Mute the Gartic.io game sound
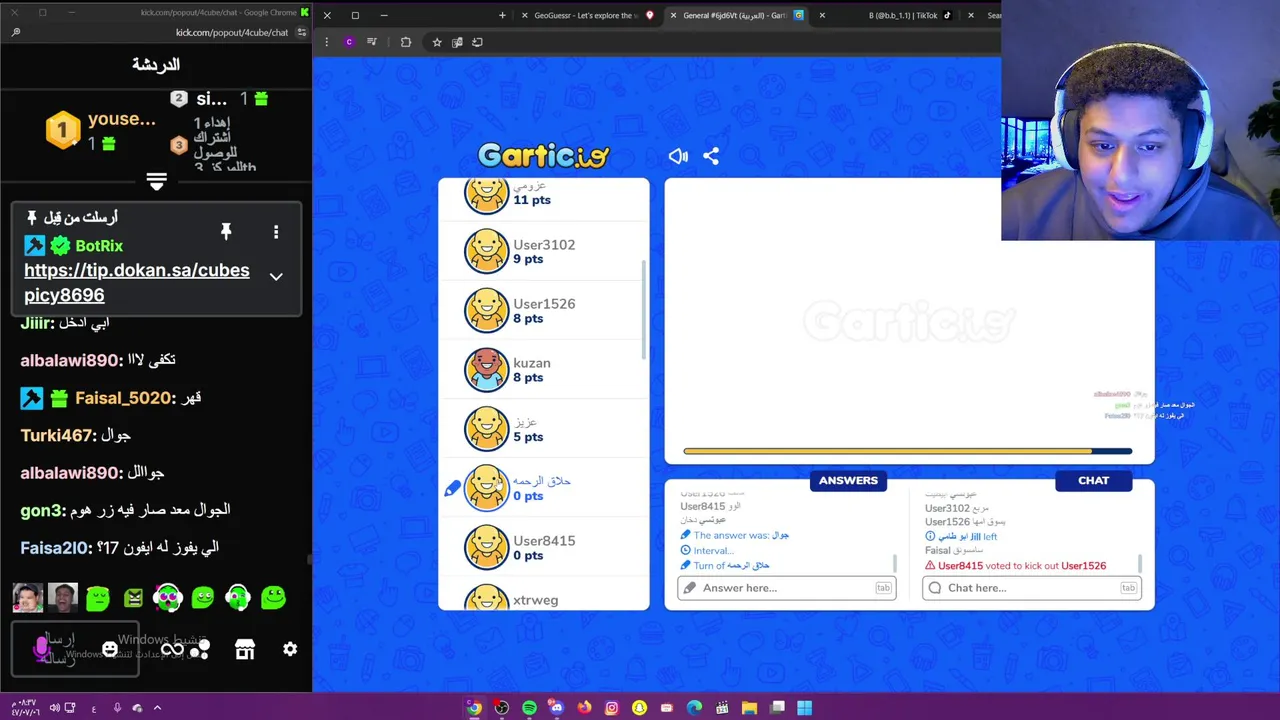The width and height of the screenshot is (1280, 720). point(678,156)
